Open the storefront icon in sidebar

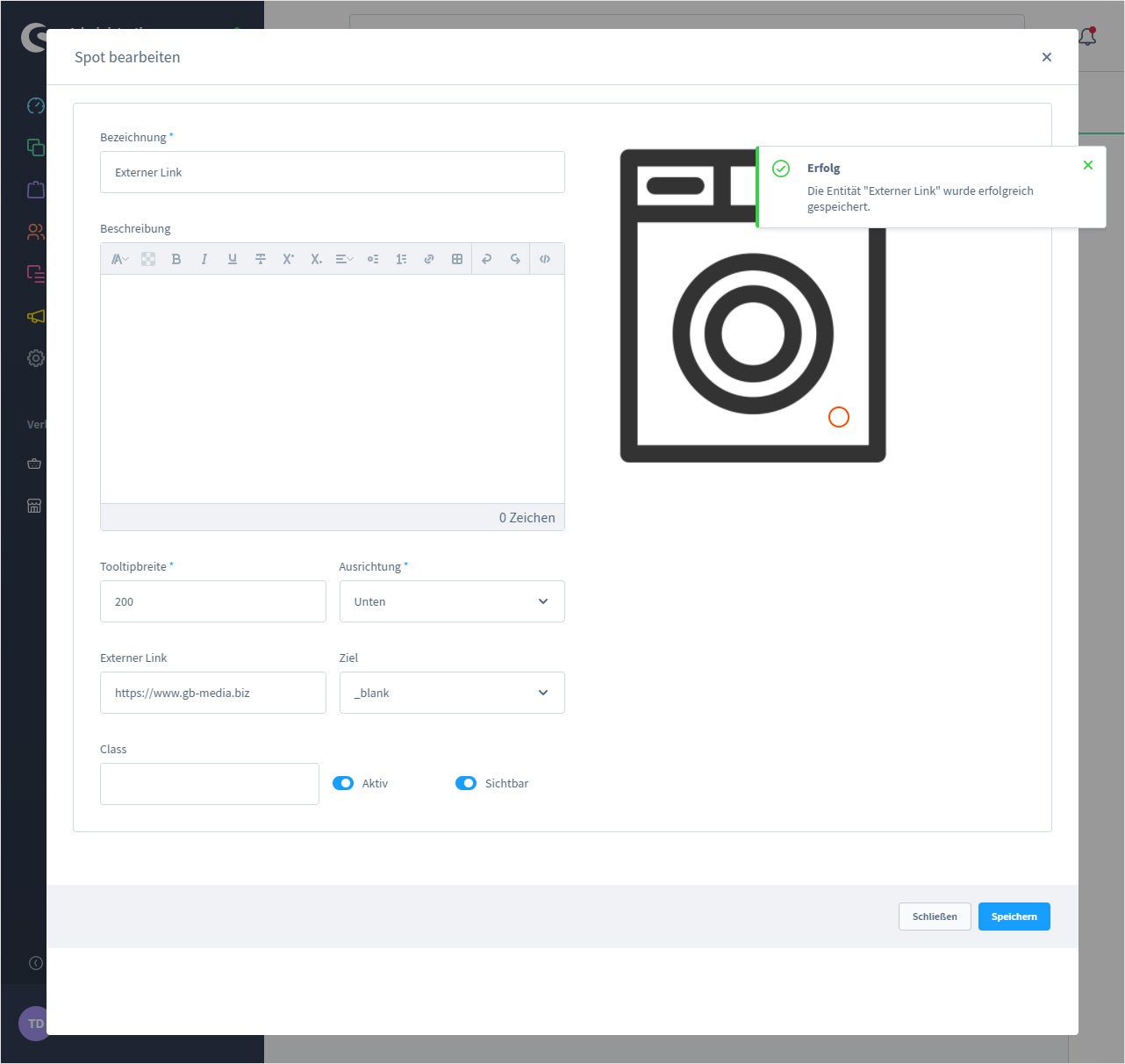pyautogui.click(x=34, y=506)
